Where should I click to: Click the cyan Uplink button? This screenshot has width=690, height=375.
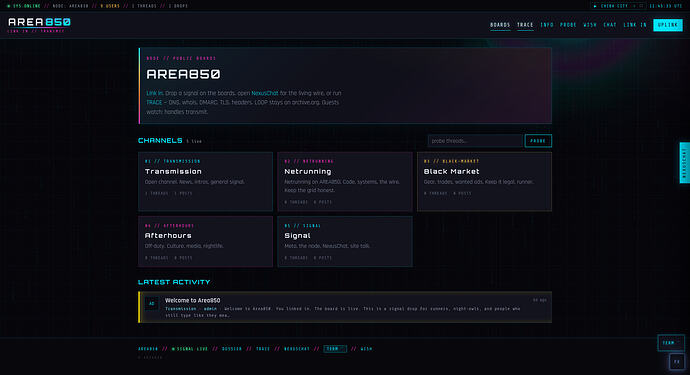point(668,25)
